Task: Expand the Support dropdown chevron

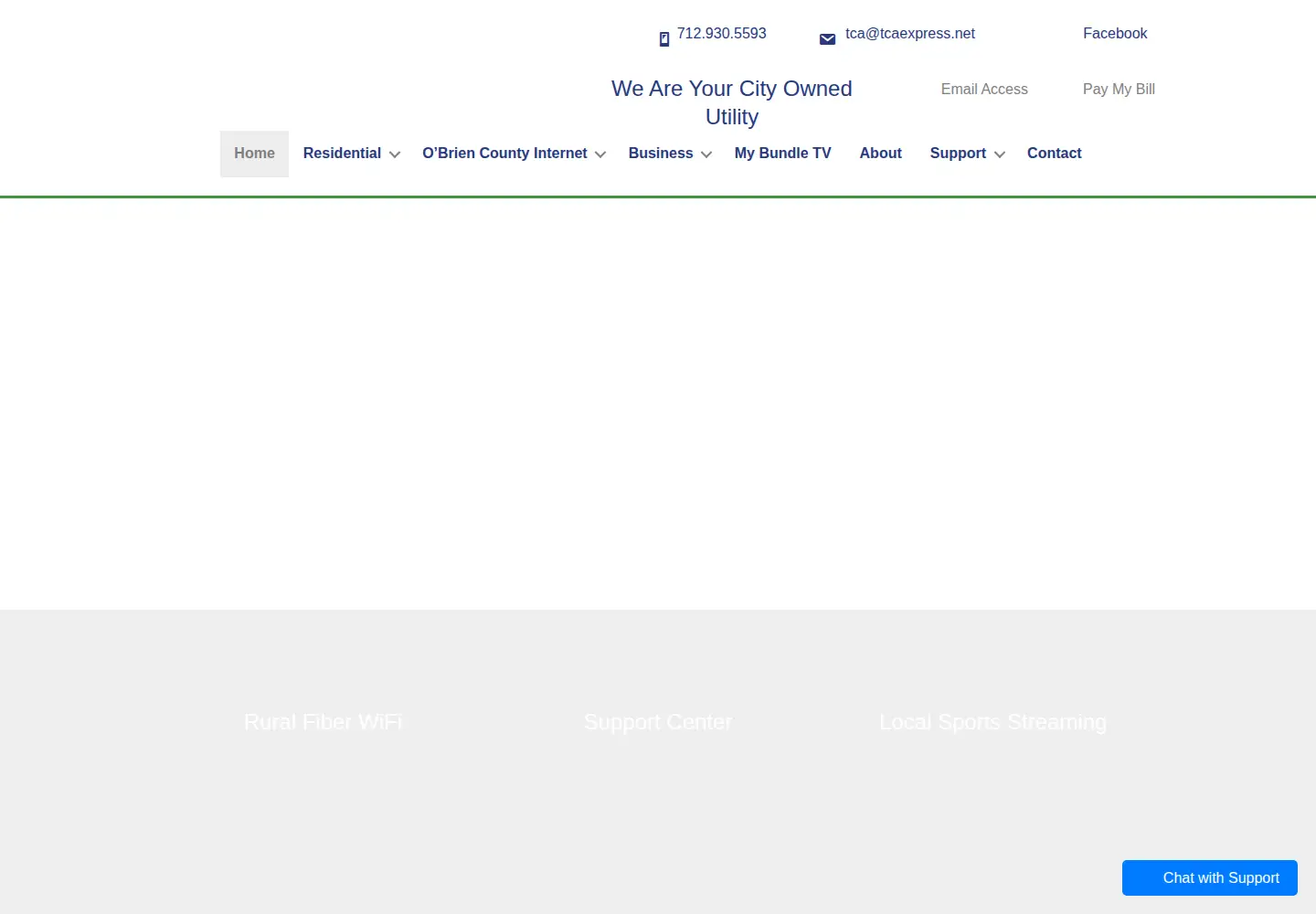Action: point(1000,154)
